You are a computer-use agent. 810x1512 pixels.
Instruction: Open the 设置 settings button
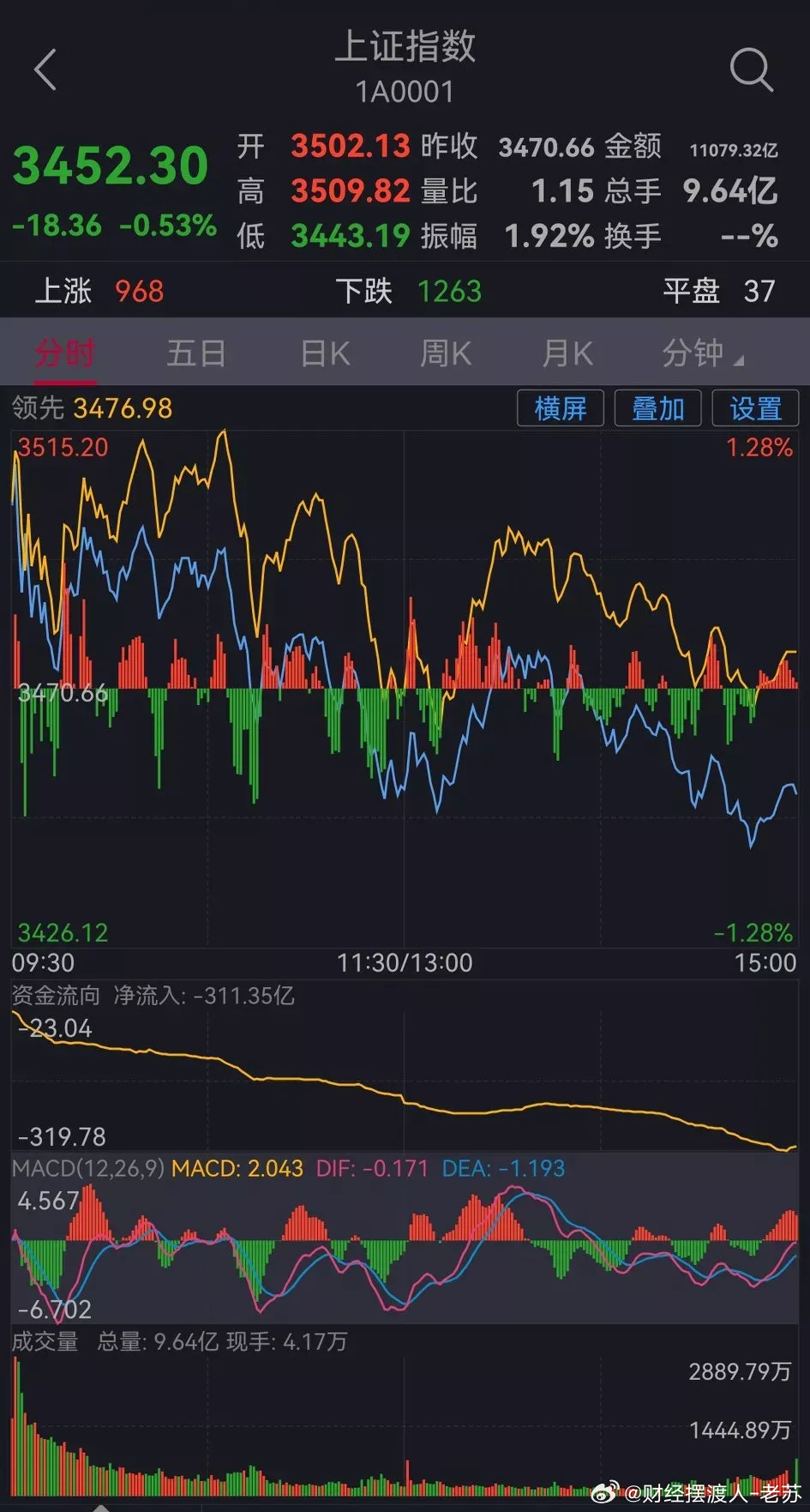pos(755,408)
